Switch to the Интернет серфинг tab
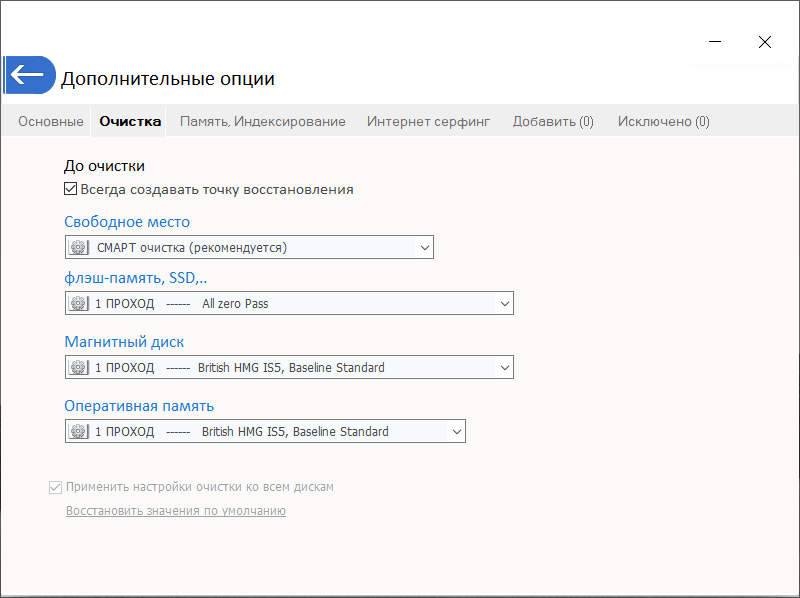 tap(428, 121)
